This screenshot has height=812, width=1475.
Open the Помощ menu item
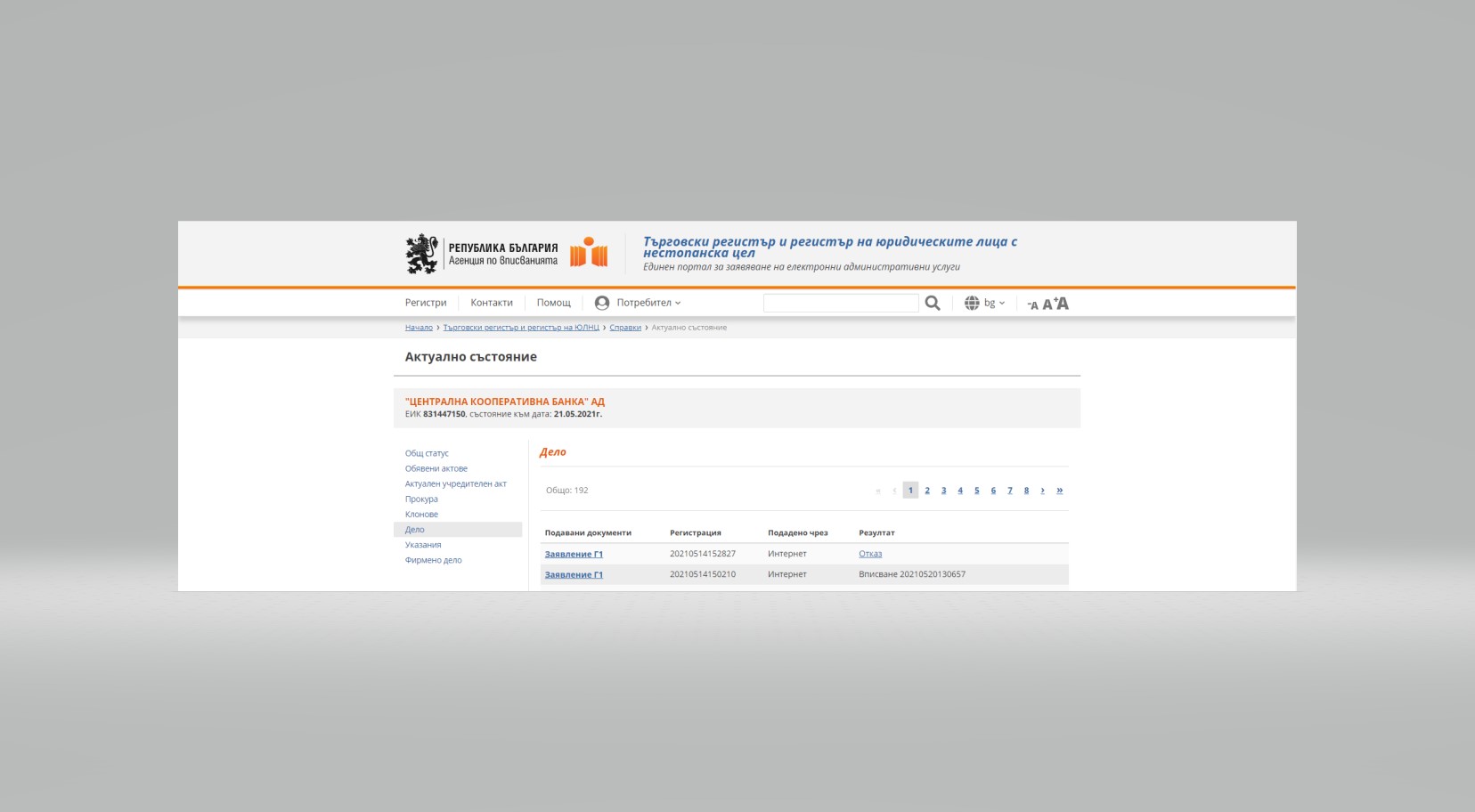554,303
